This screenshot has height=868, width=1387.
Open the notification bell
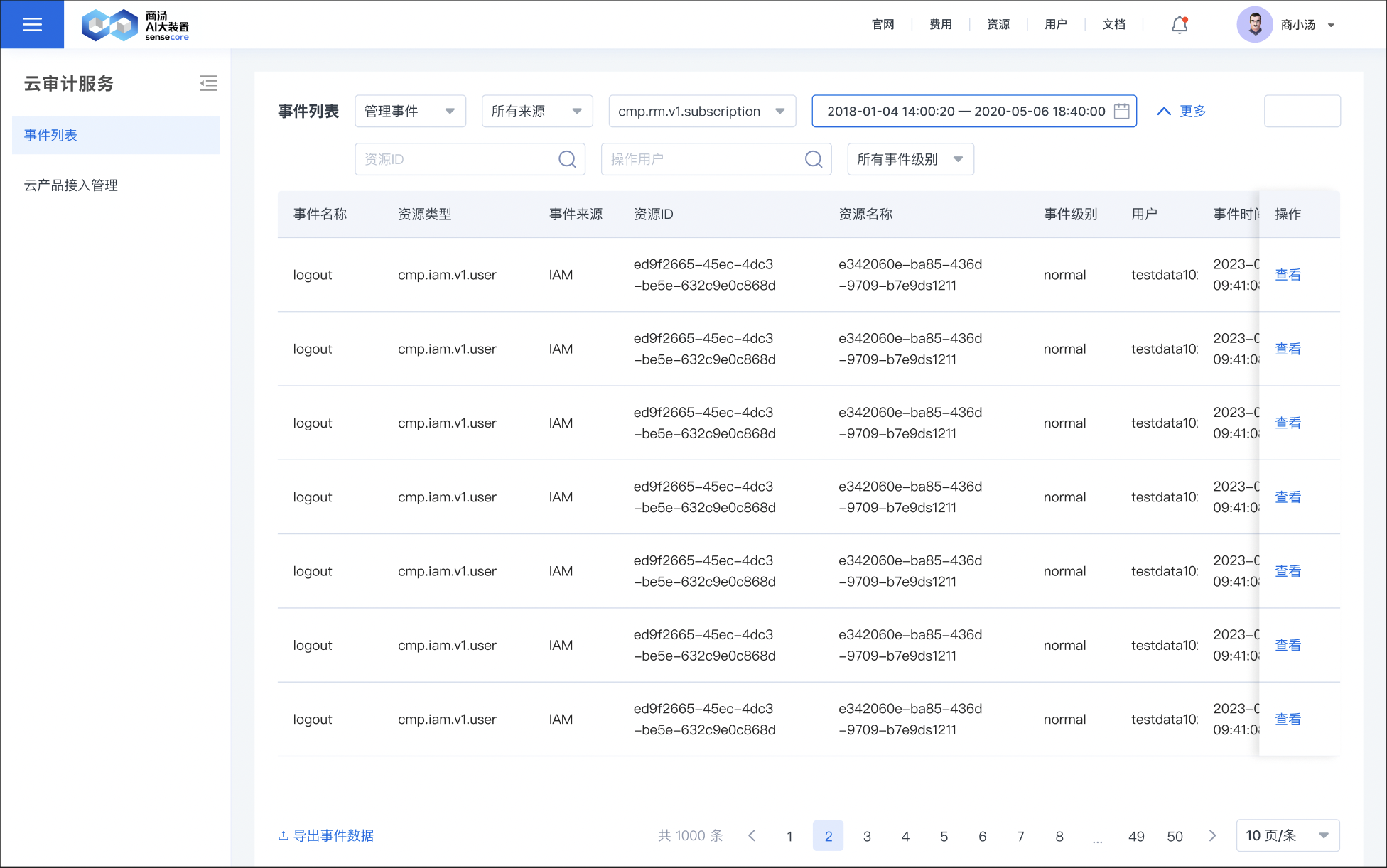(1180, 25)
